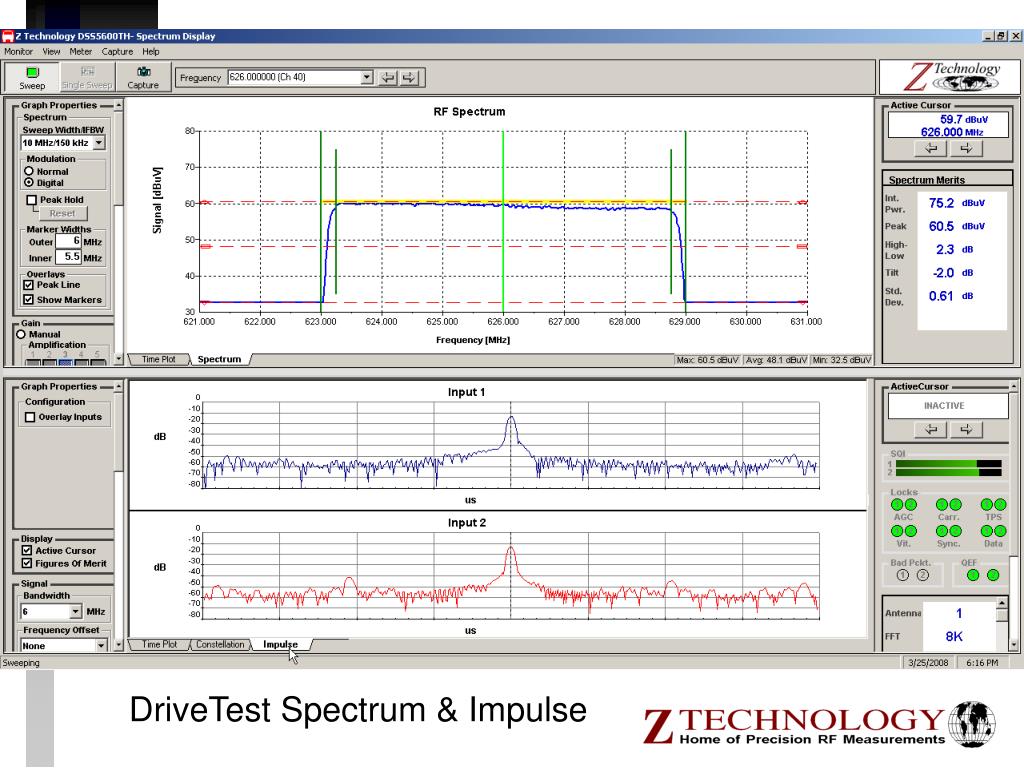Viewport: 1024px width, 768px height.
Task: Select Manual gain option
Action: point(21,334)
